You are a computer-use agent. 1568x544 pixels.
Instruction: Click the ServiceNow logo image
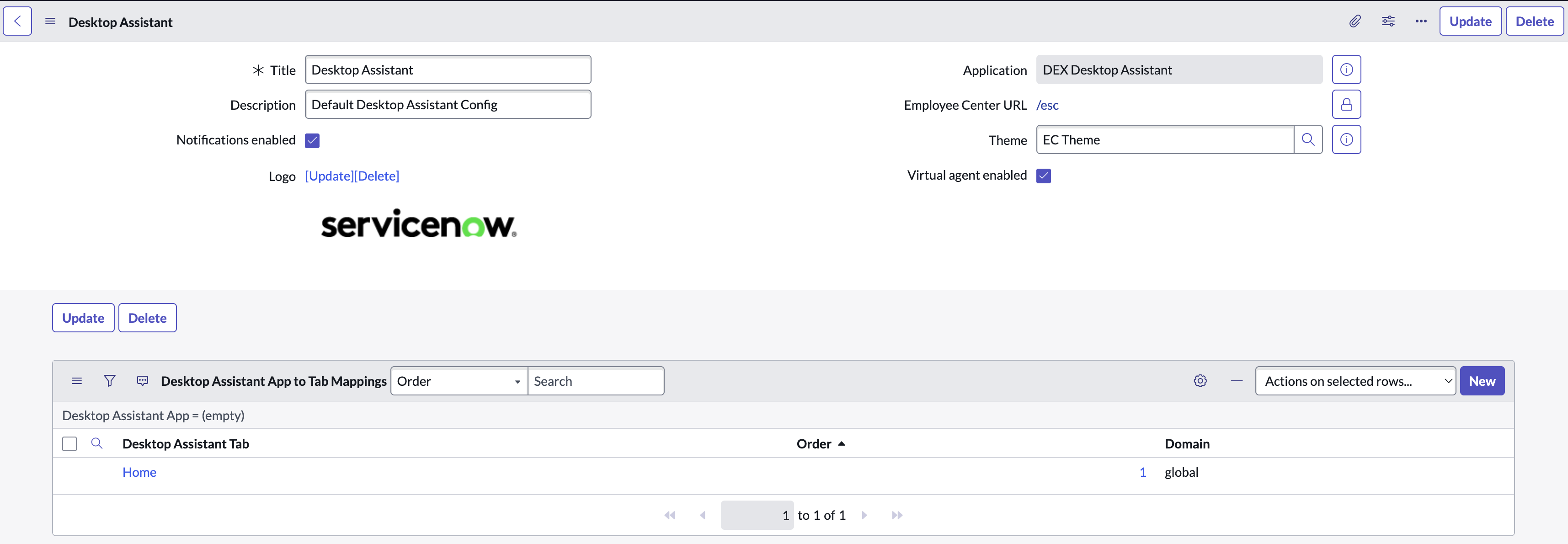pos(419,224)
